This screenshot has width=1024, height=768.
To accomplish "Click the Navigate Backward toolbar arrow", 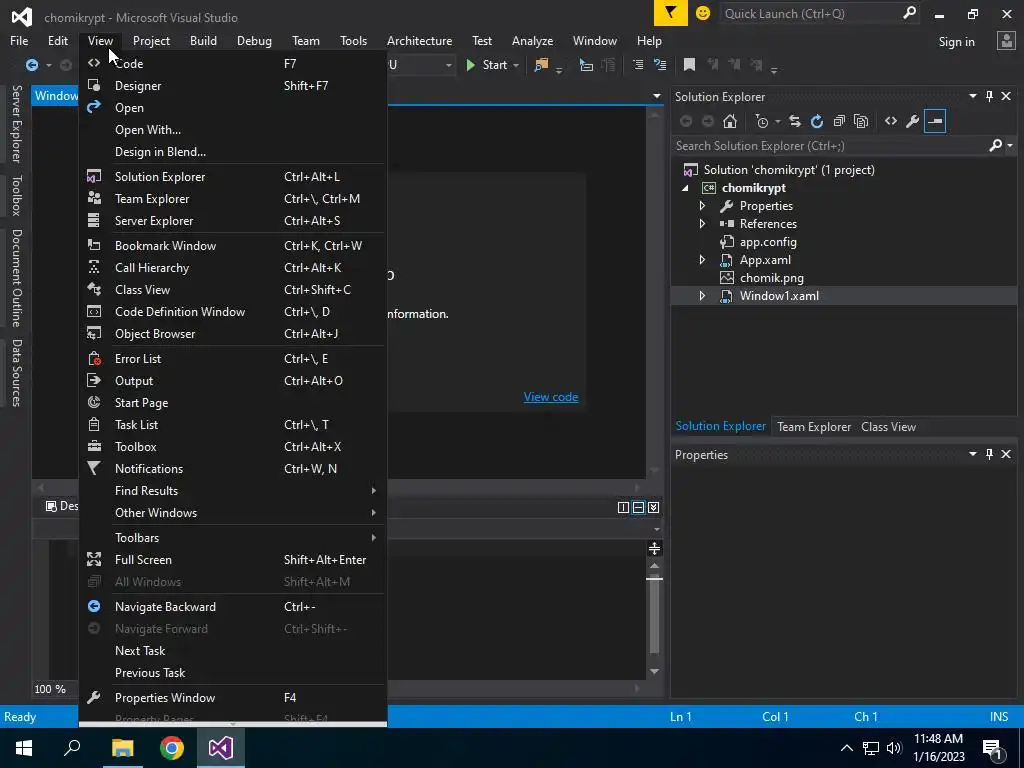I will pos(31,65).
